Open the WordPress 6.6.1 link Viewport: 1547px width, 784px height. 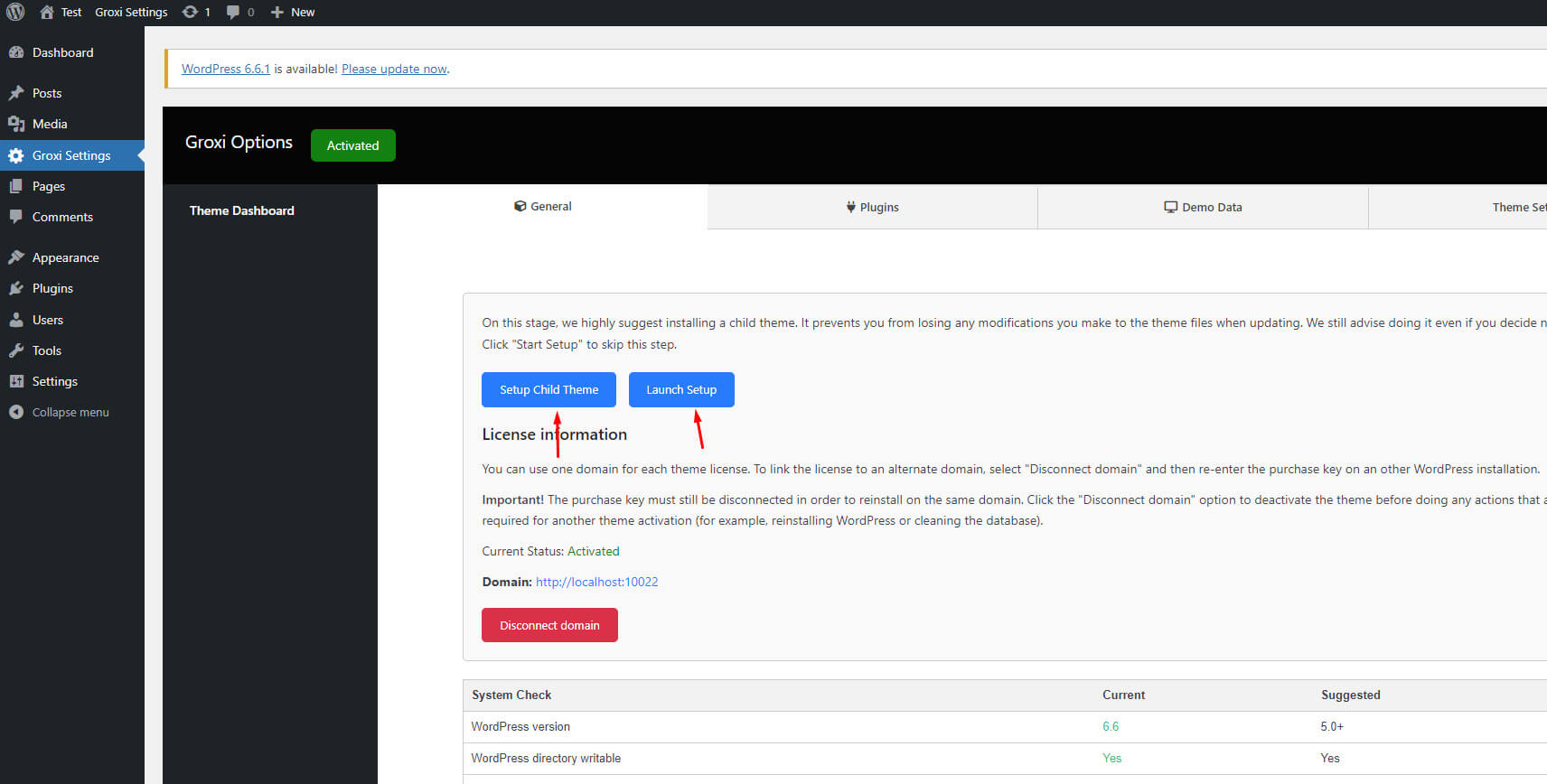point(226,69)
